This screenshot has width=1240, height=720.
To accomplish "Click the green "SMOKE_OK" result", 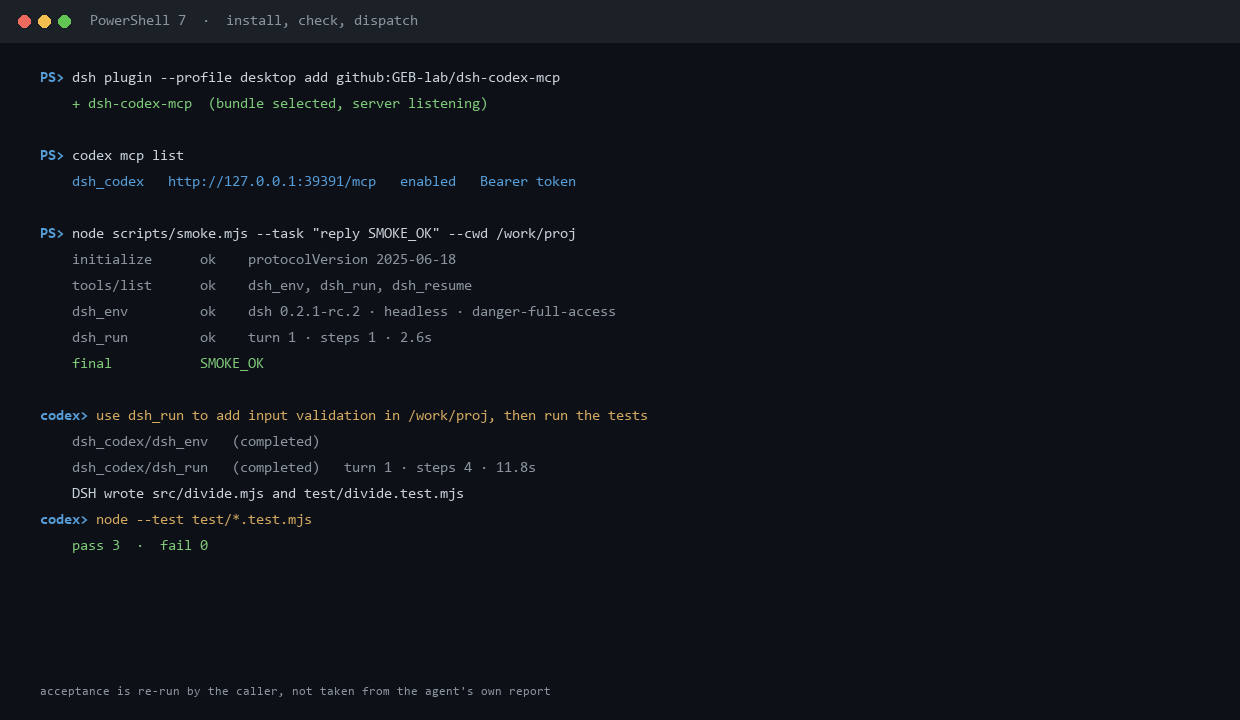I will (x=232, y=364).
